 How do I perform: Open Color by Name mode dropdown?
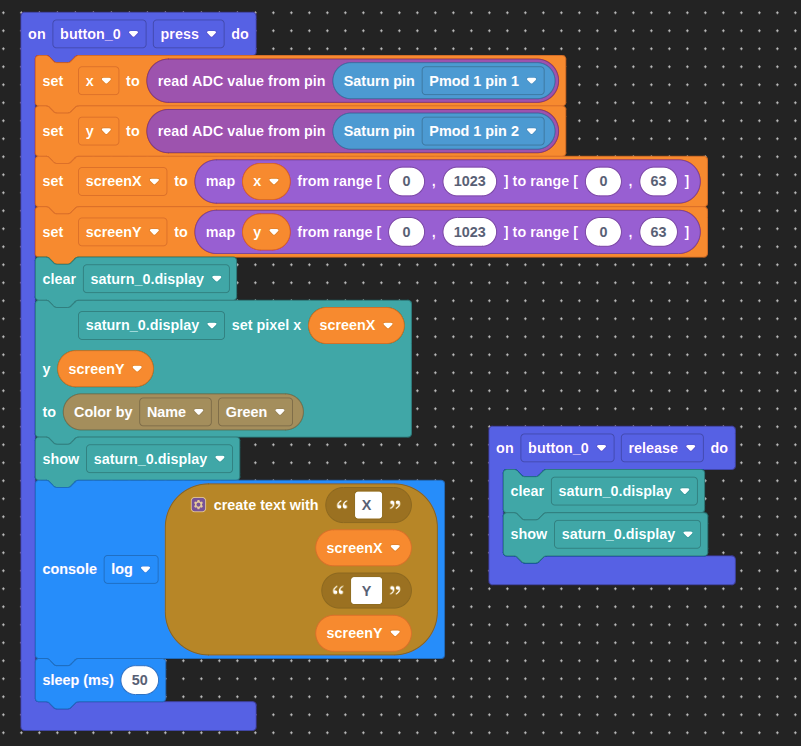[175, 412]
